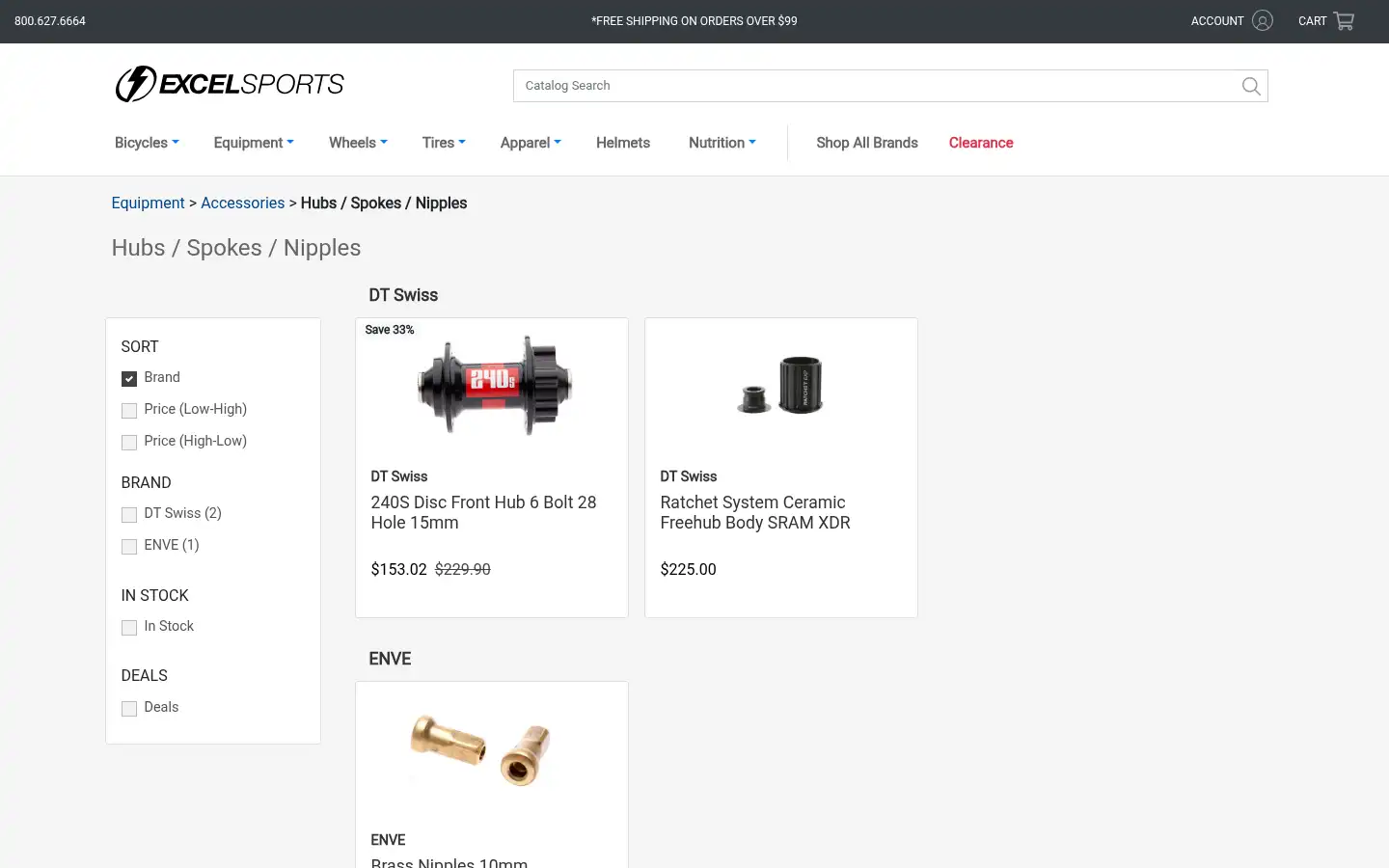Expand the Apparel dropdown
1389x868 pixels.
[x=531, y=143]
